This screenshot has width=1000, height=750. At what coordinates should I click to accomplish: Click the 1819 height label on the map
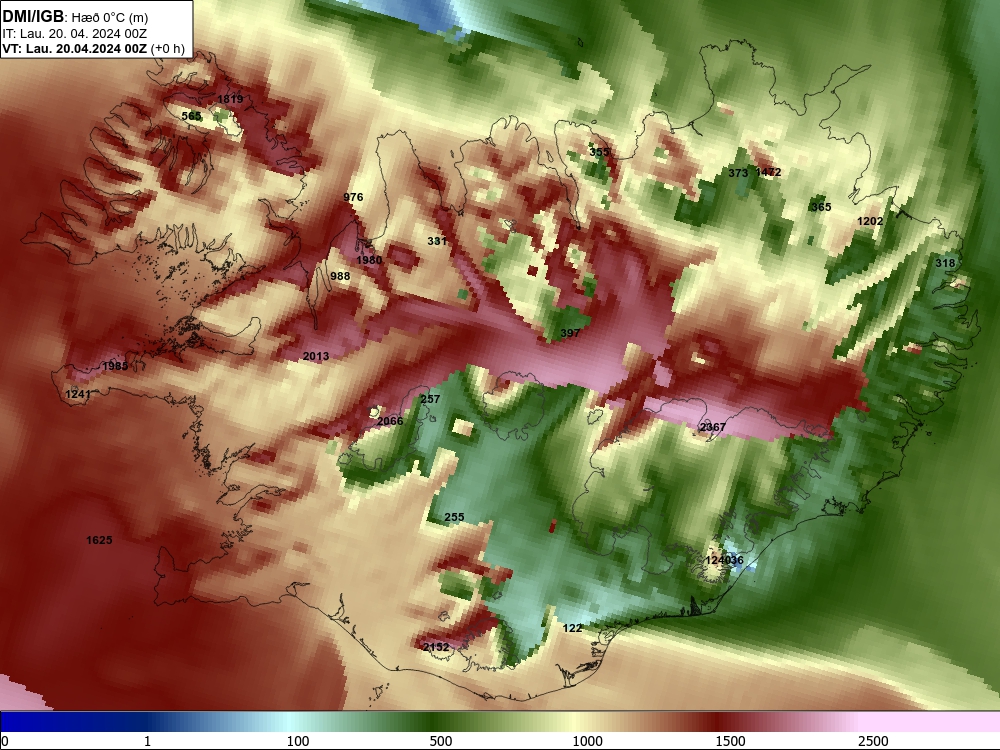230,99
